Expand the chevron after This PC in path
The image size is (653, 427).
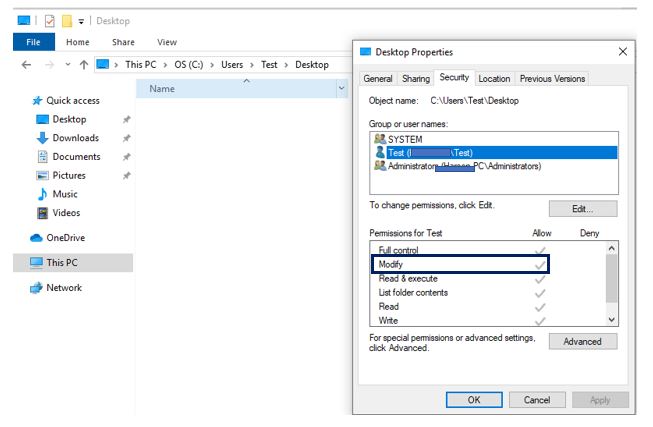pos(165,65)
